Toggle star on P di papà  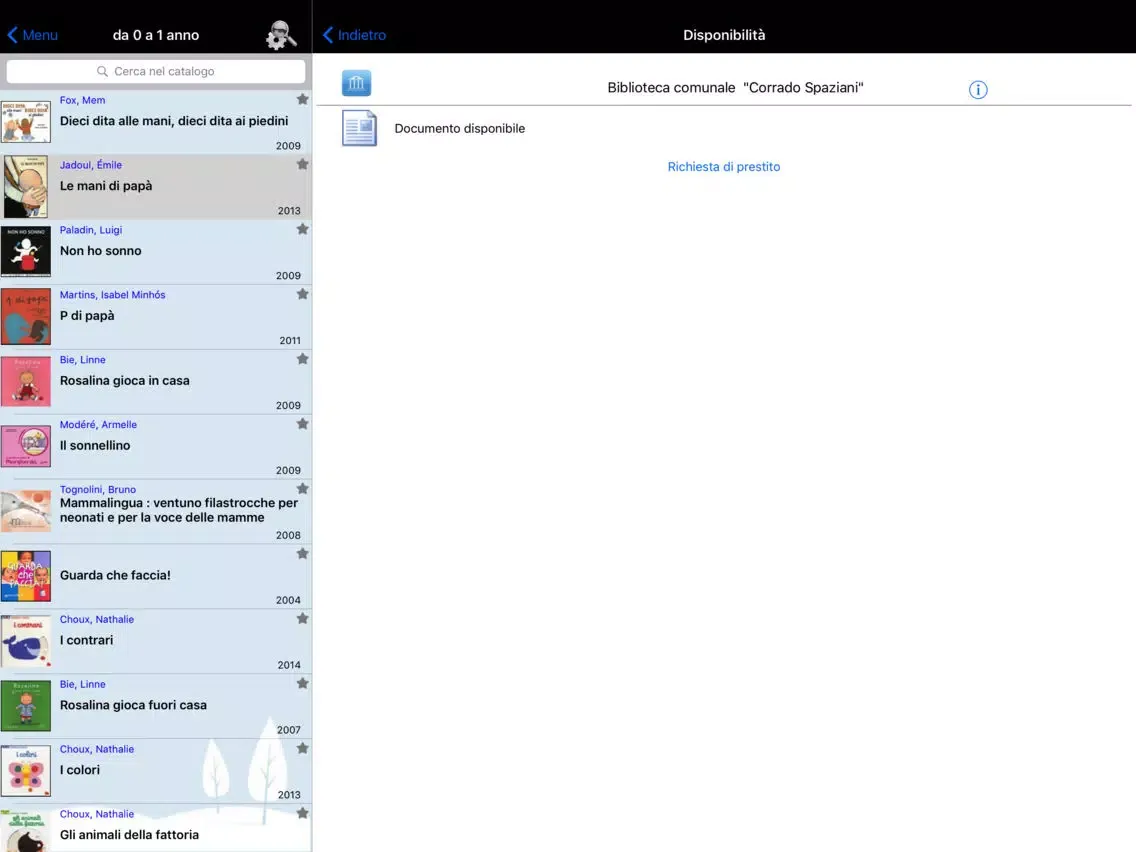coord(303,294)
